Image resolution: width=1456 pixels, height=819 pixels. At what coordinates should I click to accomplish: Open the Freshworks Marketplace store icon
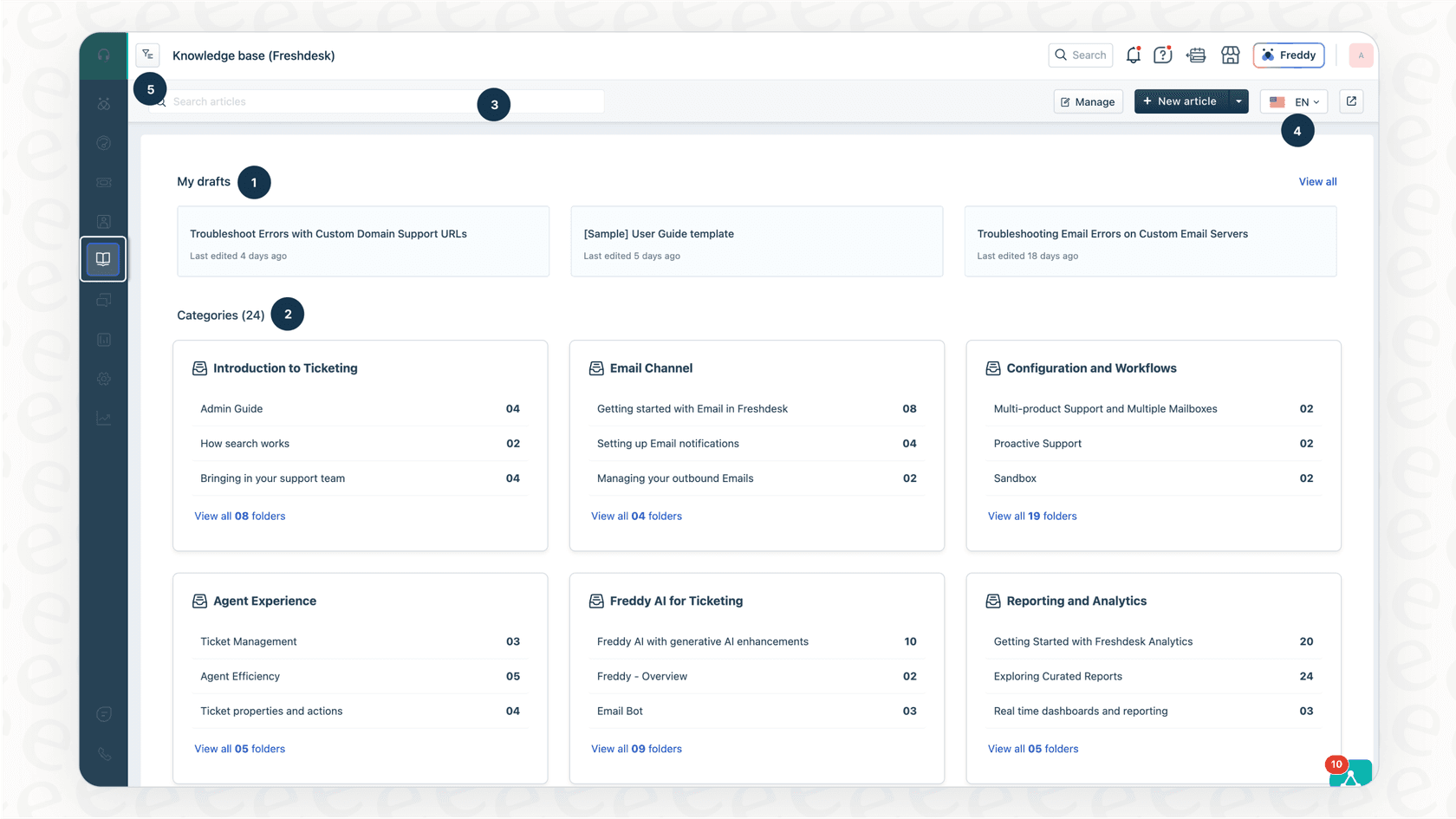click(1231, 55)
